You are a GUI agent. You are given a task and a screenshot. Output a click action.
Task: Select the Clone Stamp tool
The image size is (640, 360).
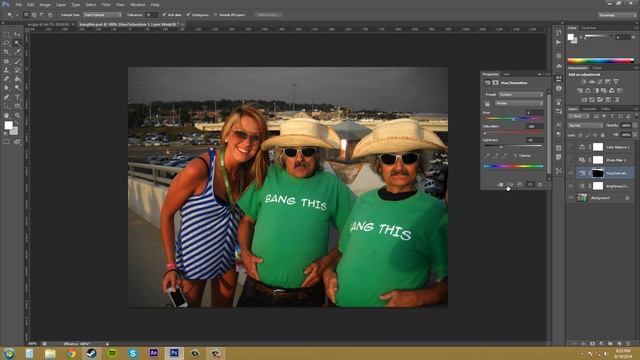pyautogui.click(x=6, y=70)
